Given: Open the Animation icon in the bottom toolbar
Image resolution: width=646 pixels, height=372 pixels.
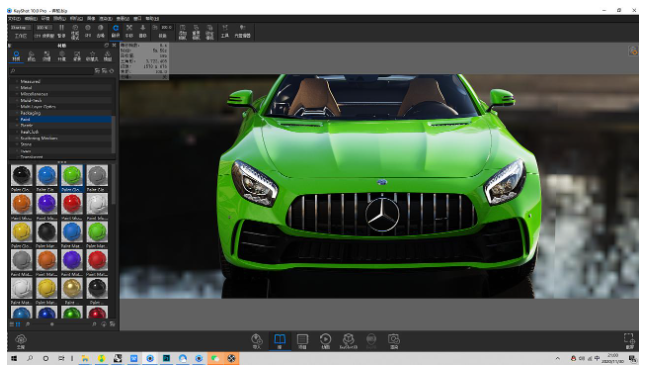Looking at the screenshot, I should pyautogui.click(x=325, y=341).
